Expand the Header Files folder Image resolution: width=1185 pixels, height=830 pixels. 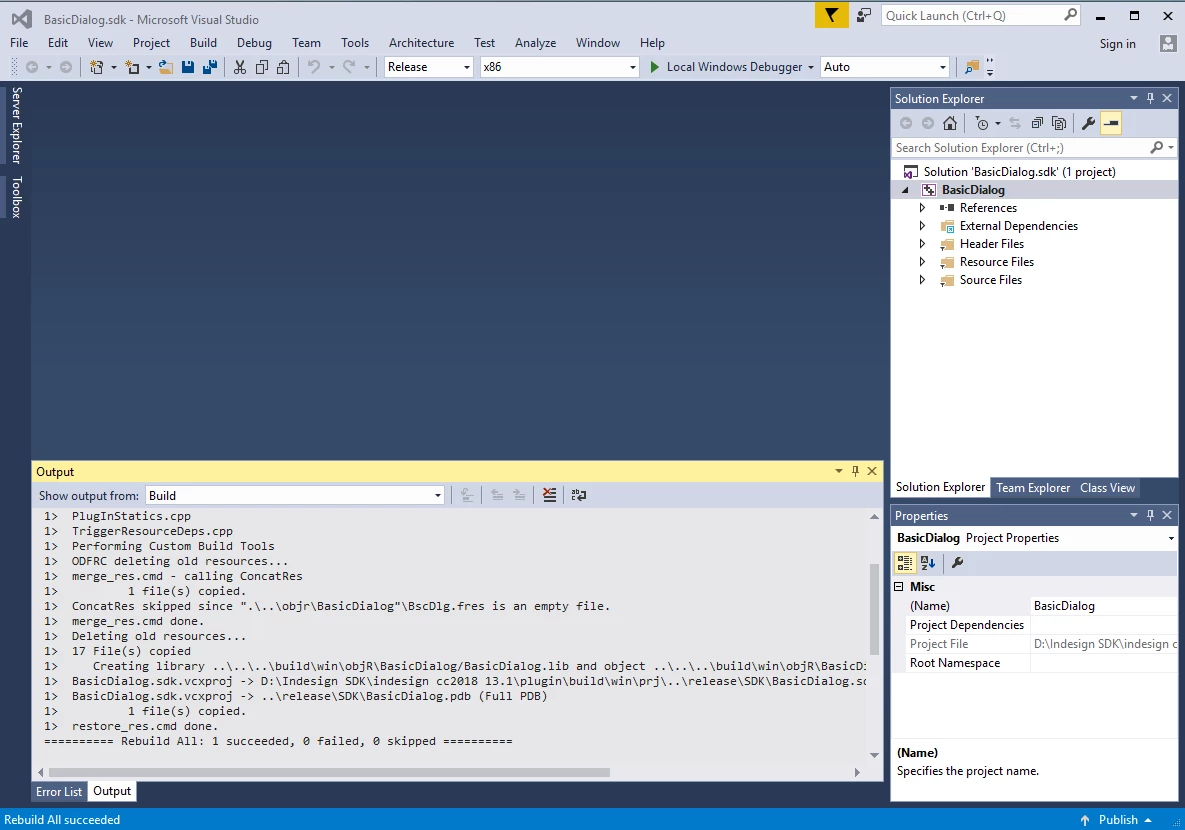tap(922, 244)
